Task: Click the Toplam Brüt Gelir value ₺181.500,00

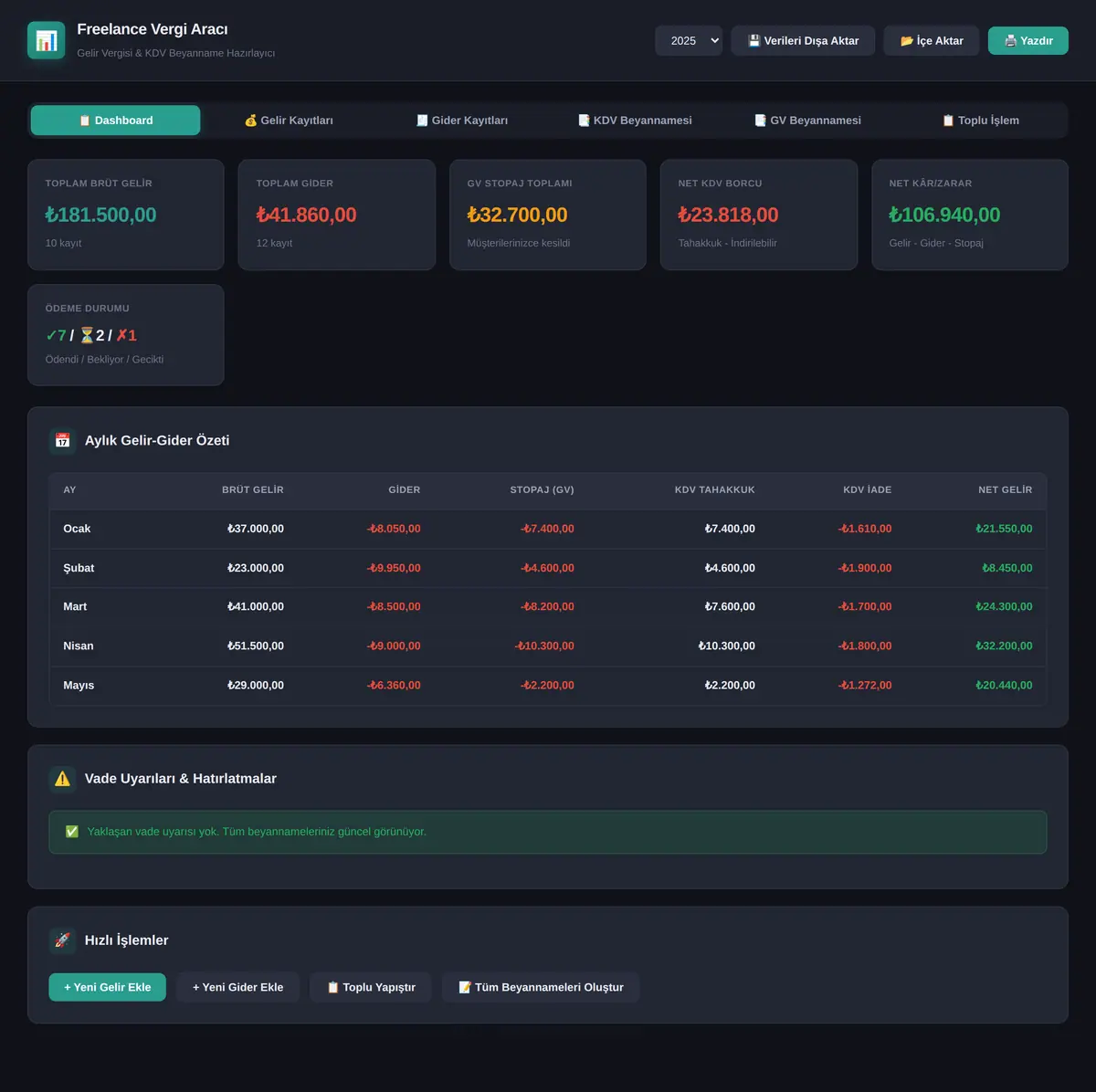Action: pyautogui.click(x=100, y=215)
